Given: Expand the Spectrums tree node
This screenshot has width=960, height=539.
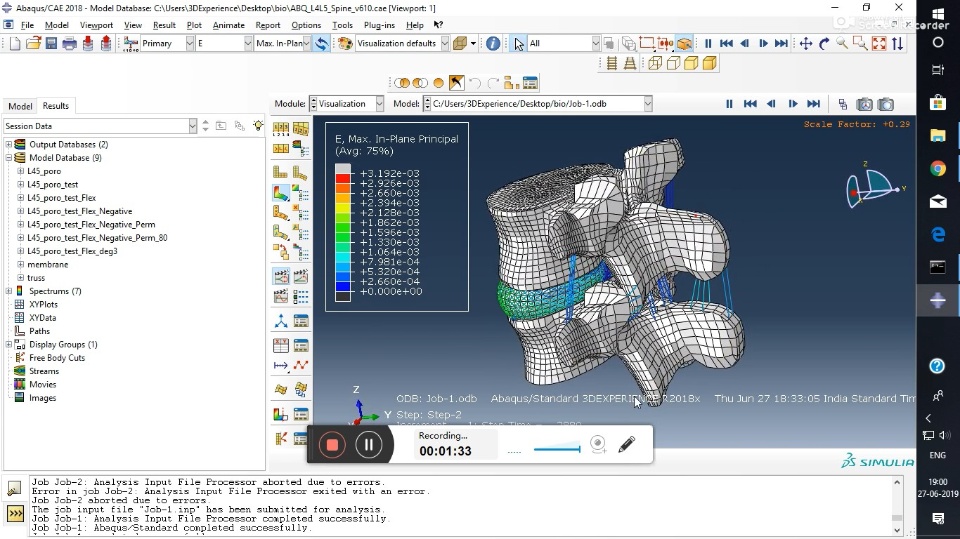Looking at the screenshot, I should pos(9,291).
